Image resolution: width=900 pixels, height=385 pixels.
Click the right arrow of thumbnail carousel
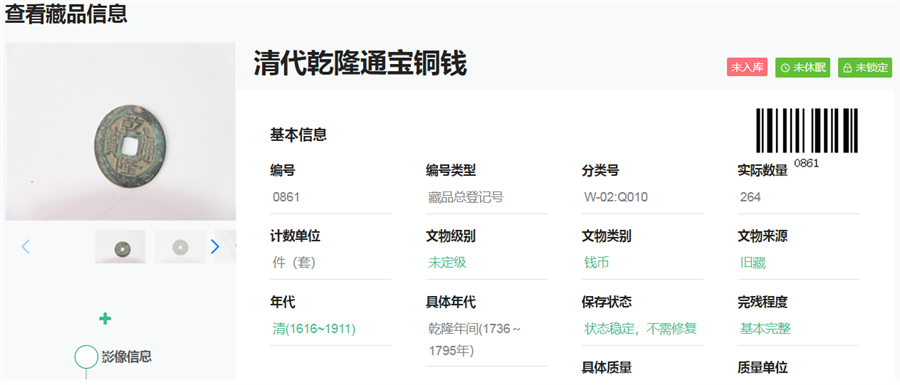(215, 247)
